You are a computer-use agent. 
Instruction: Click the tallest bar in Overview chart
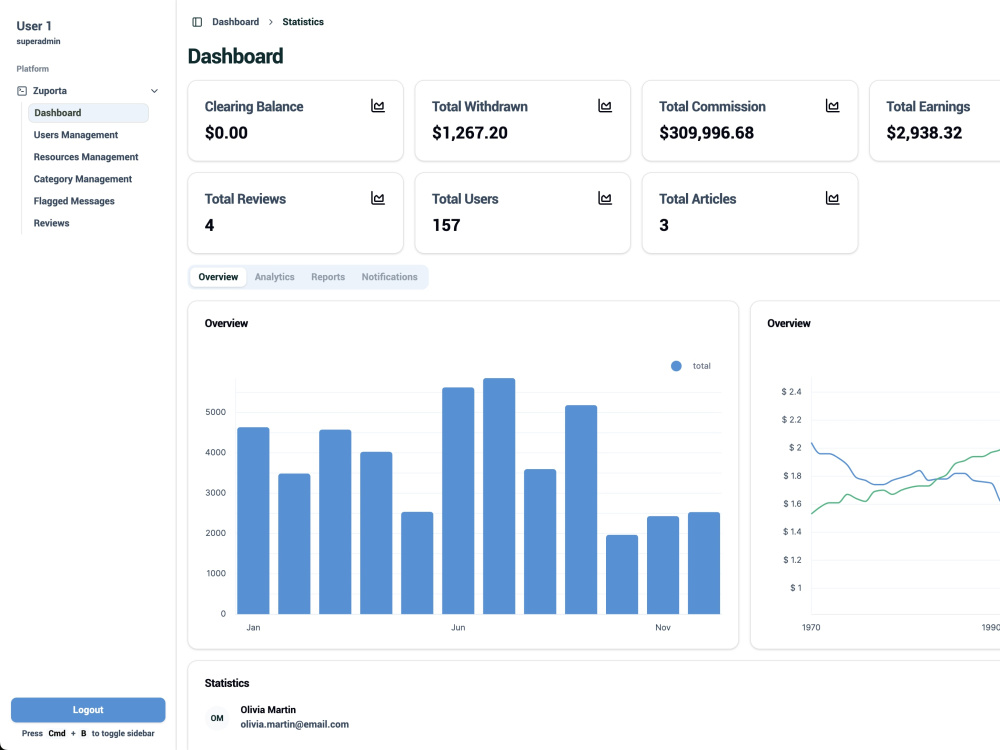pos(499,496)
